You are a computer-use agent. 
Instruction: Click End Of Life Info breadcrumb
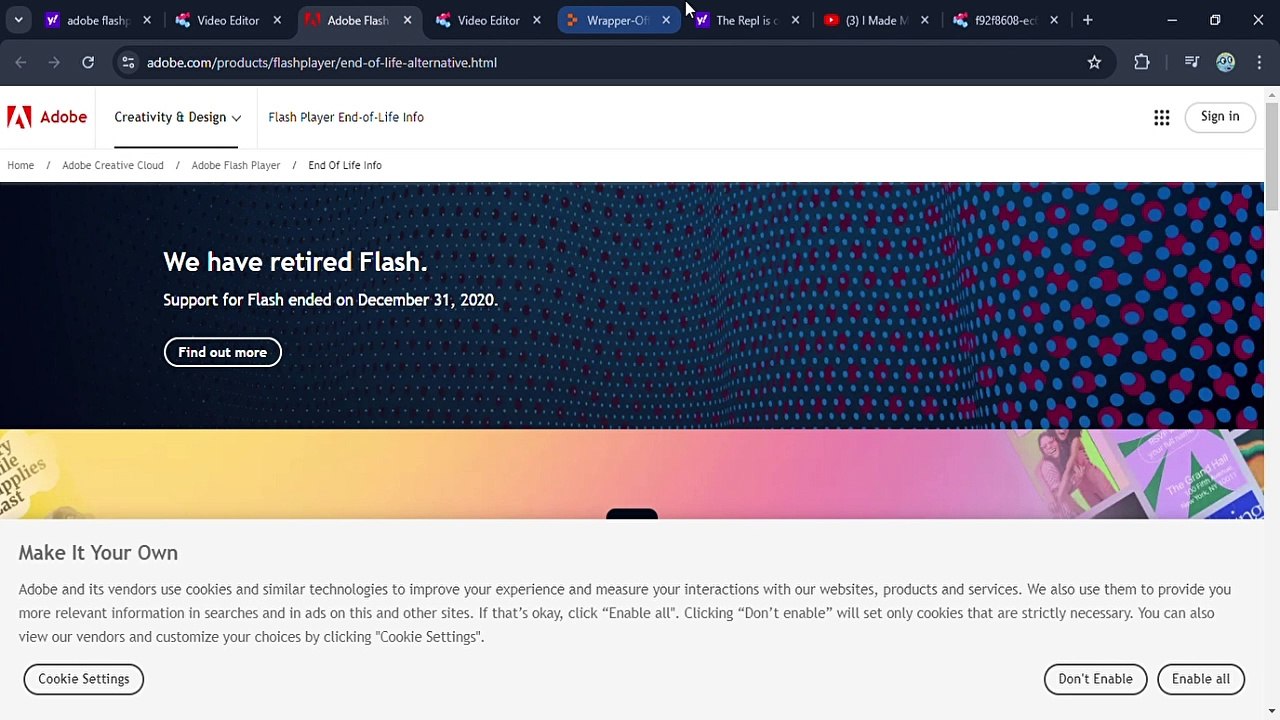tap(345, 165)
